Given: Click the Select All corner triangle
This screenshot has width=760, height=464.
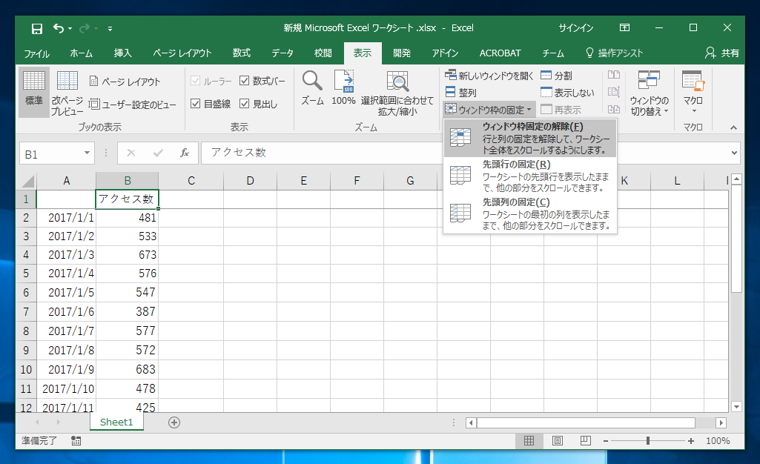Looking at the screenshot, I should click(x=28, y=181).
